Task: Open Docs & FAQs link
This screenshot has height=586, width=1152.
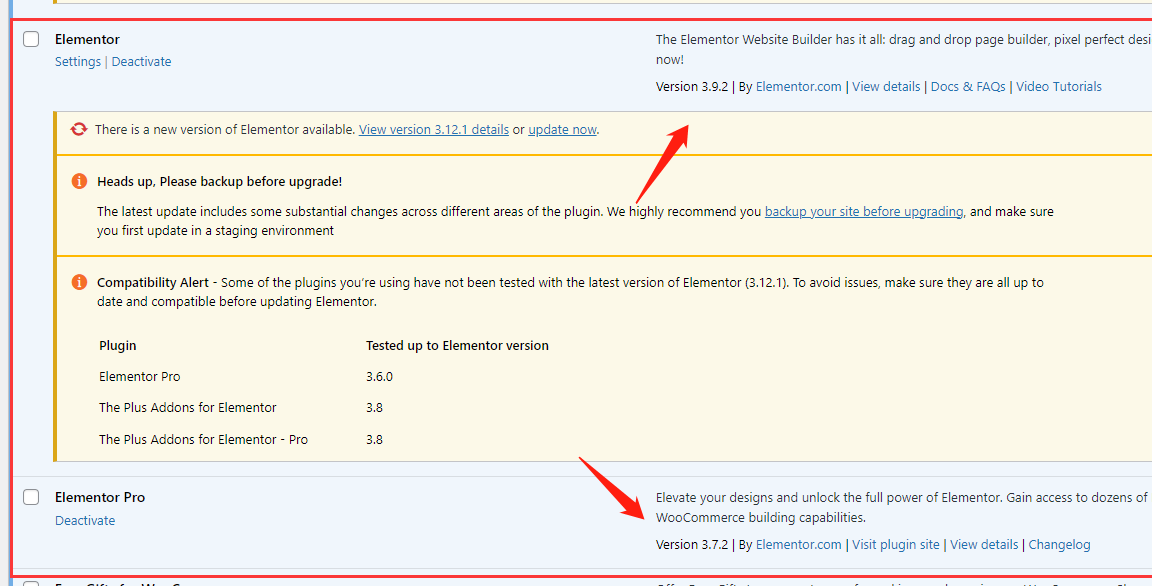Action: pyautogui.click(x=968, y=87)
